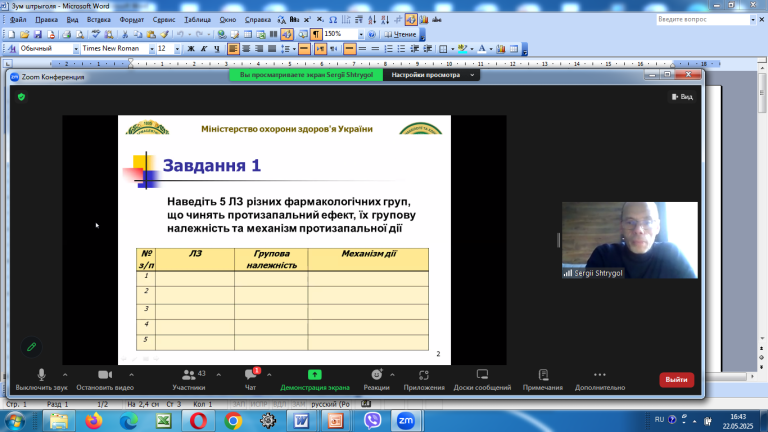Insert an Excel worksheet icon
This screenshot has height=432, width=768.
(x=261, y=34)
